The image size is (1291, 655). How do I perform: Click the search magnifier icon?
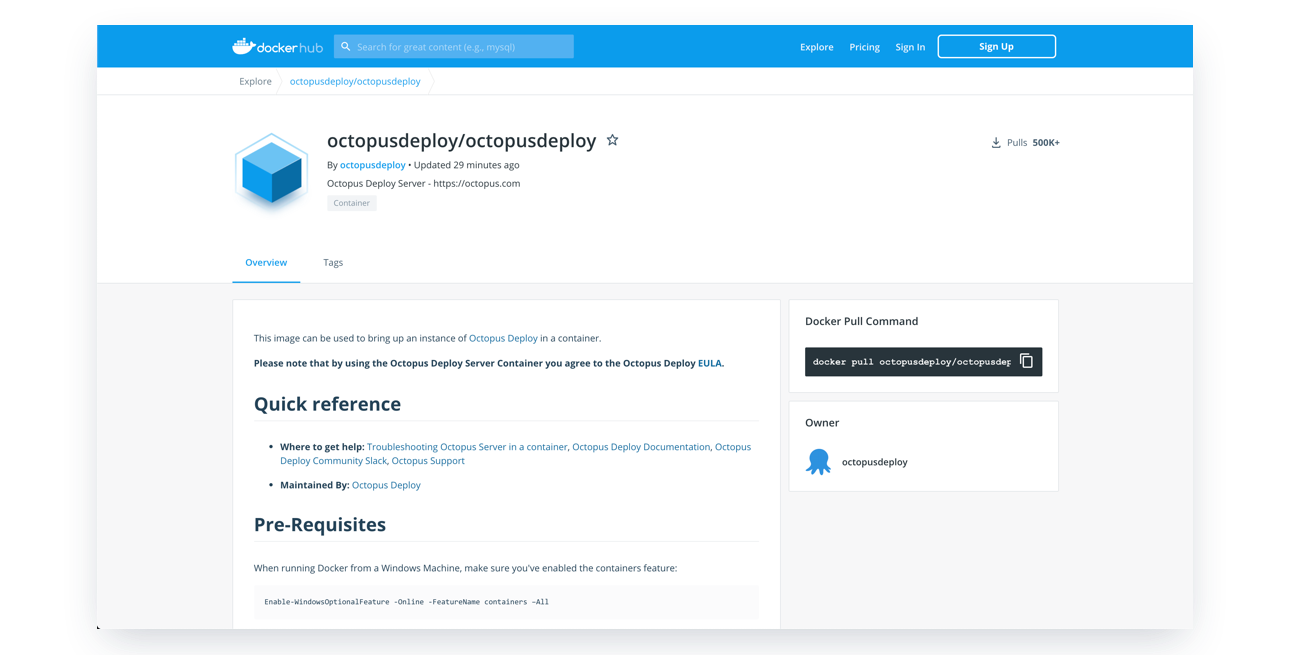[346, 46]
